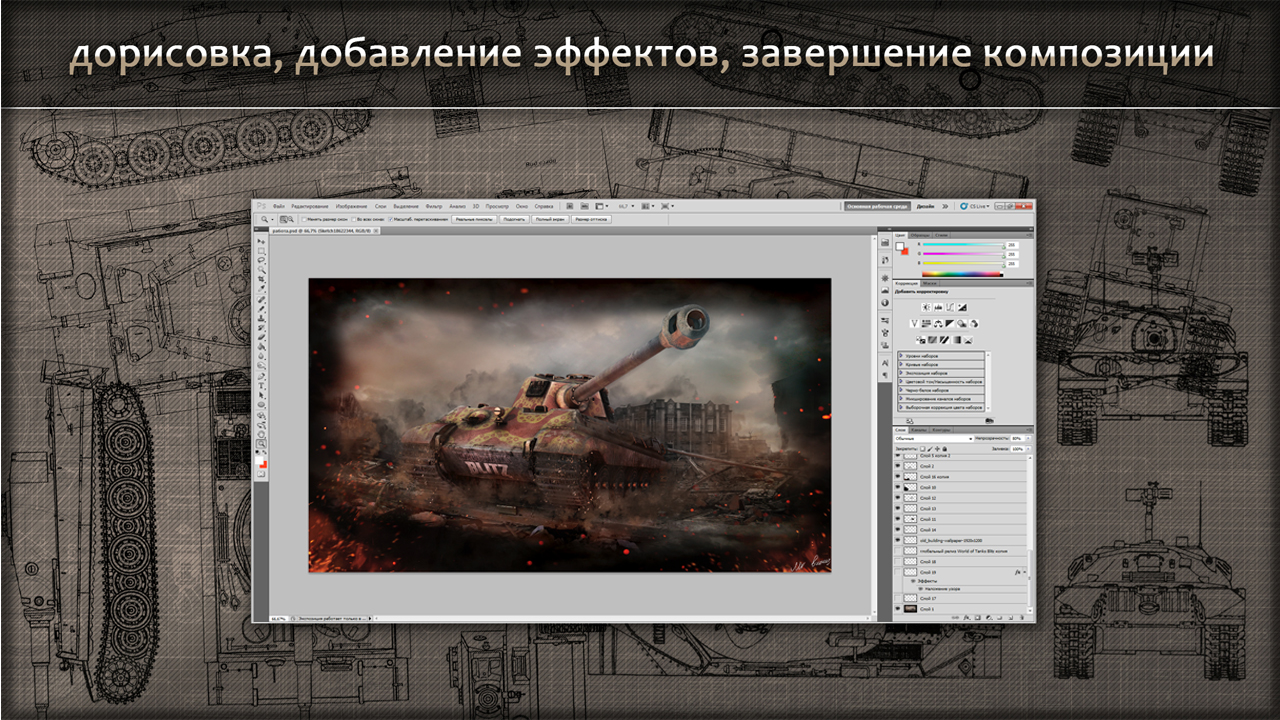1280x720 pixels.
Task: Select the 'Дизайн' workspace
Action: 926,206
